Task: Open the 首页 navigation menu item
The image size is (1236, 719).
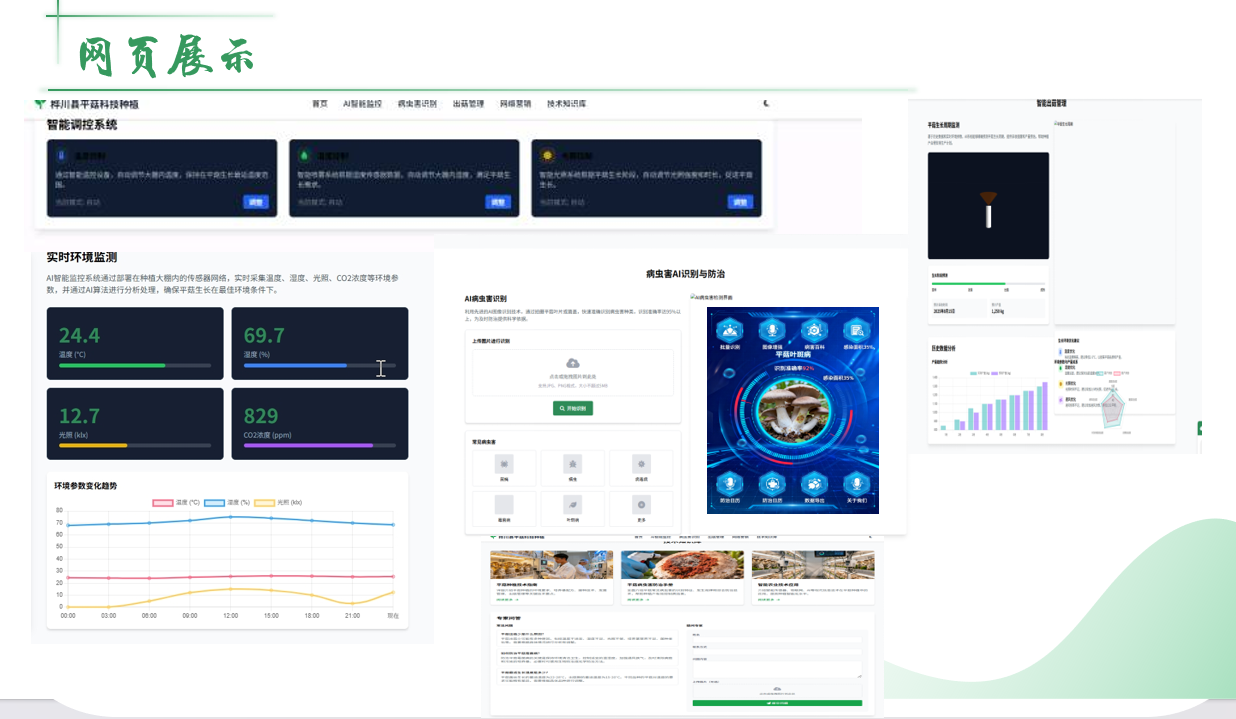Action: 319,104
